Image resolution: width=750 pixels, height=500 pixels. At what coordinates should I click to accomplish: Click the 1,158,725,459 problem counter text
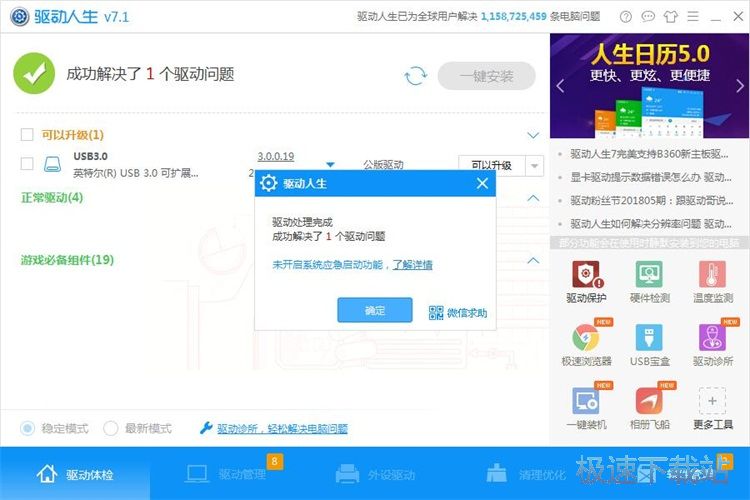[513, 17]
